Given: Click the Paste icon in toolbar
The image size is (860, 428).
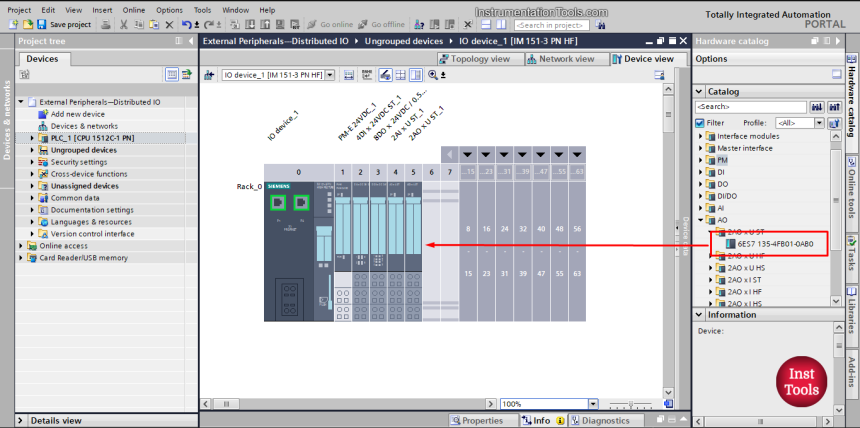Looking at the screenshot, I should 154,24.
